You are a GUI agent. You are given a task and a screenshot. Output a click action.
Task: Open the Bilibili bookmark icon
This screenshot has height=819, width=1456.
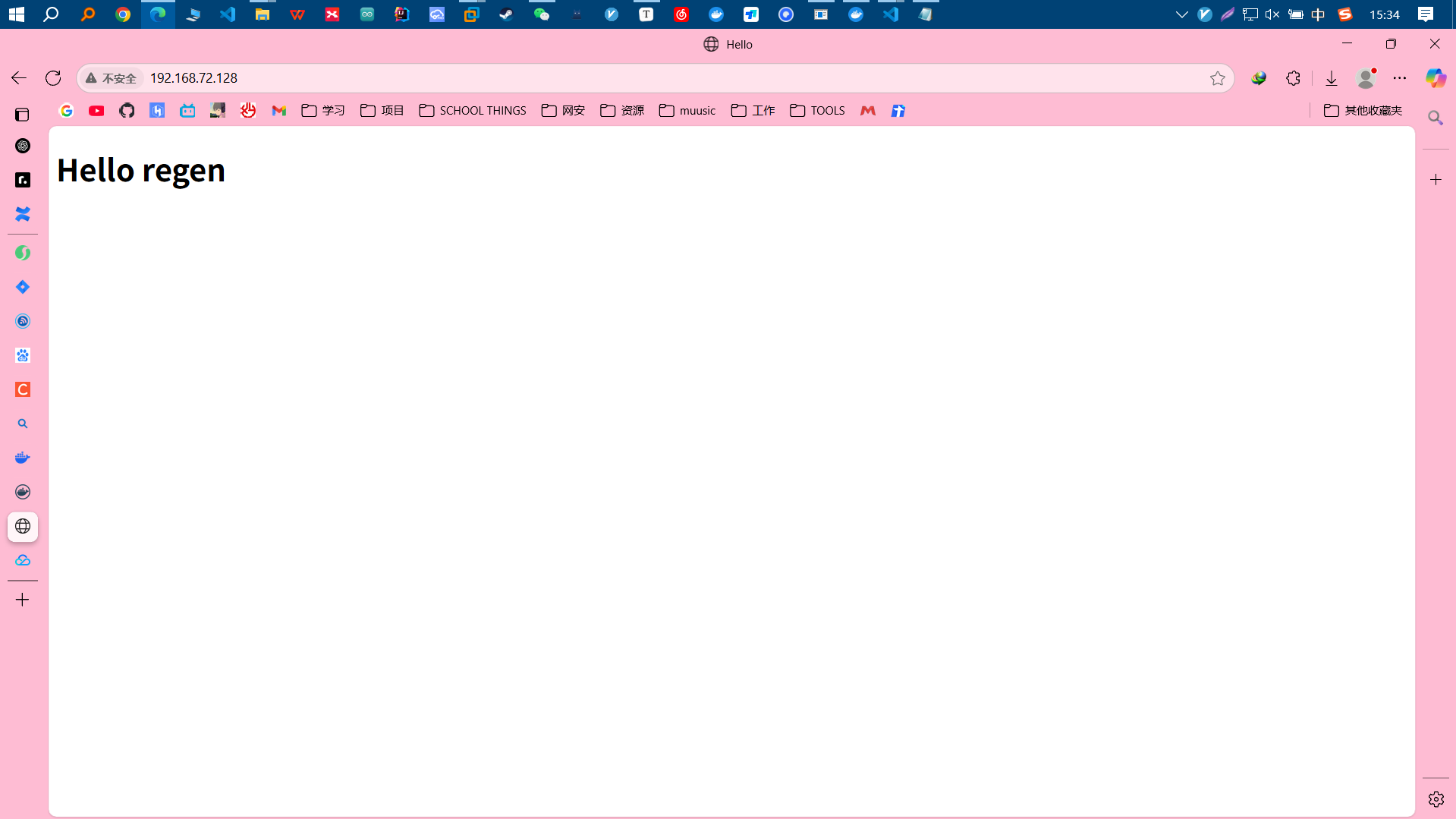187,111
